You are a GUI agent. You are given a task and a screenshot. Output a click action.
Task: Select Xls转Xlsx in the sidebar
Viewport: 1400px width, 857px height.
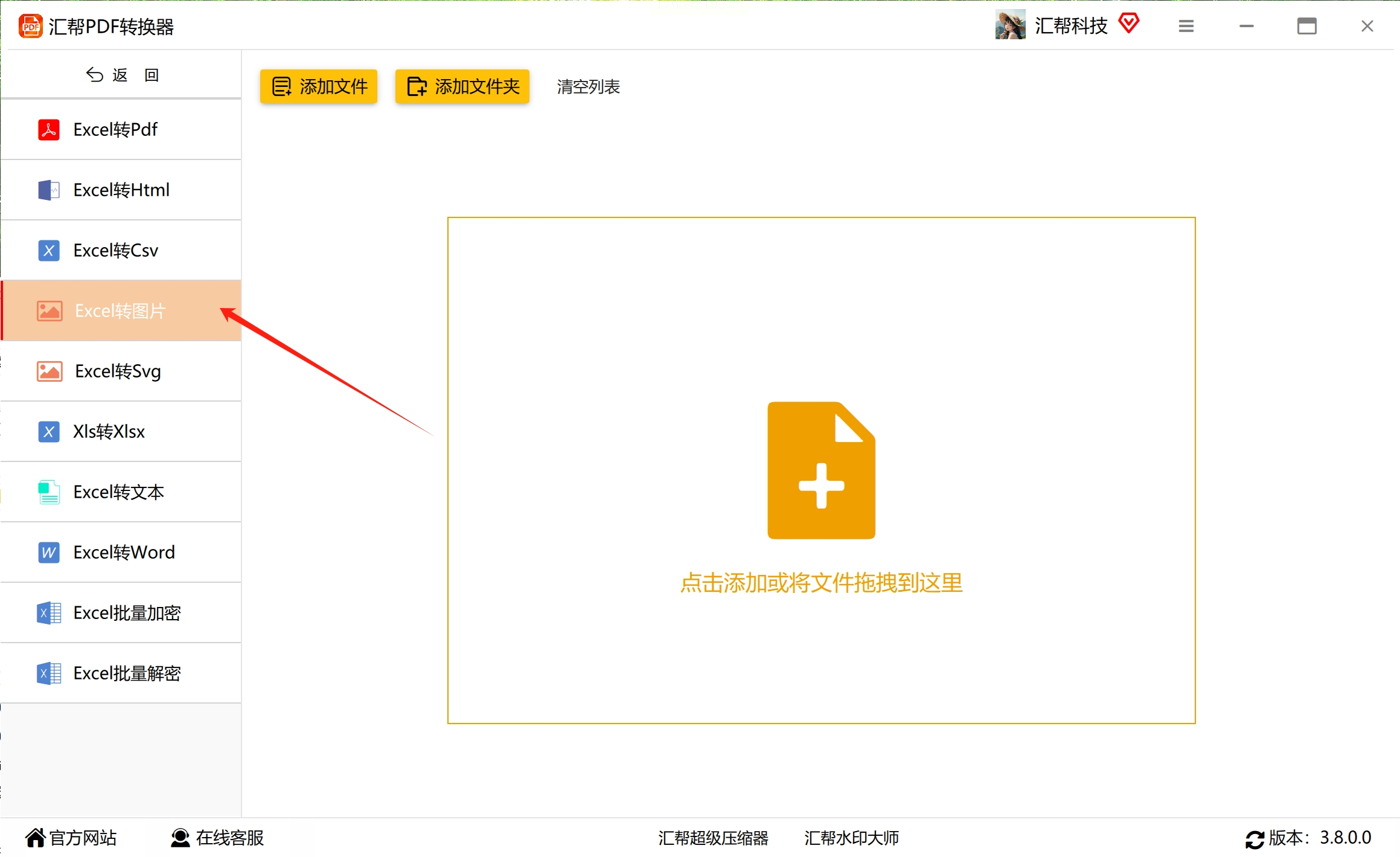click(109, 432)
